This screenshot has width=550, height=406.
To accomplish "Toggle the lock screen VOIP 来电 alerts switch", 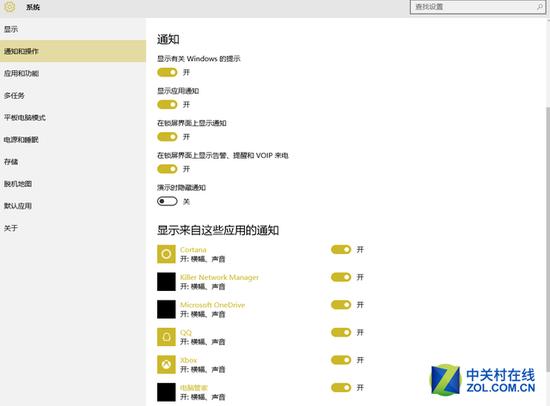I will click(167, 169).
